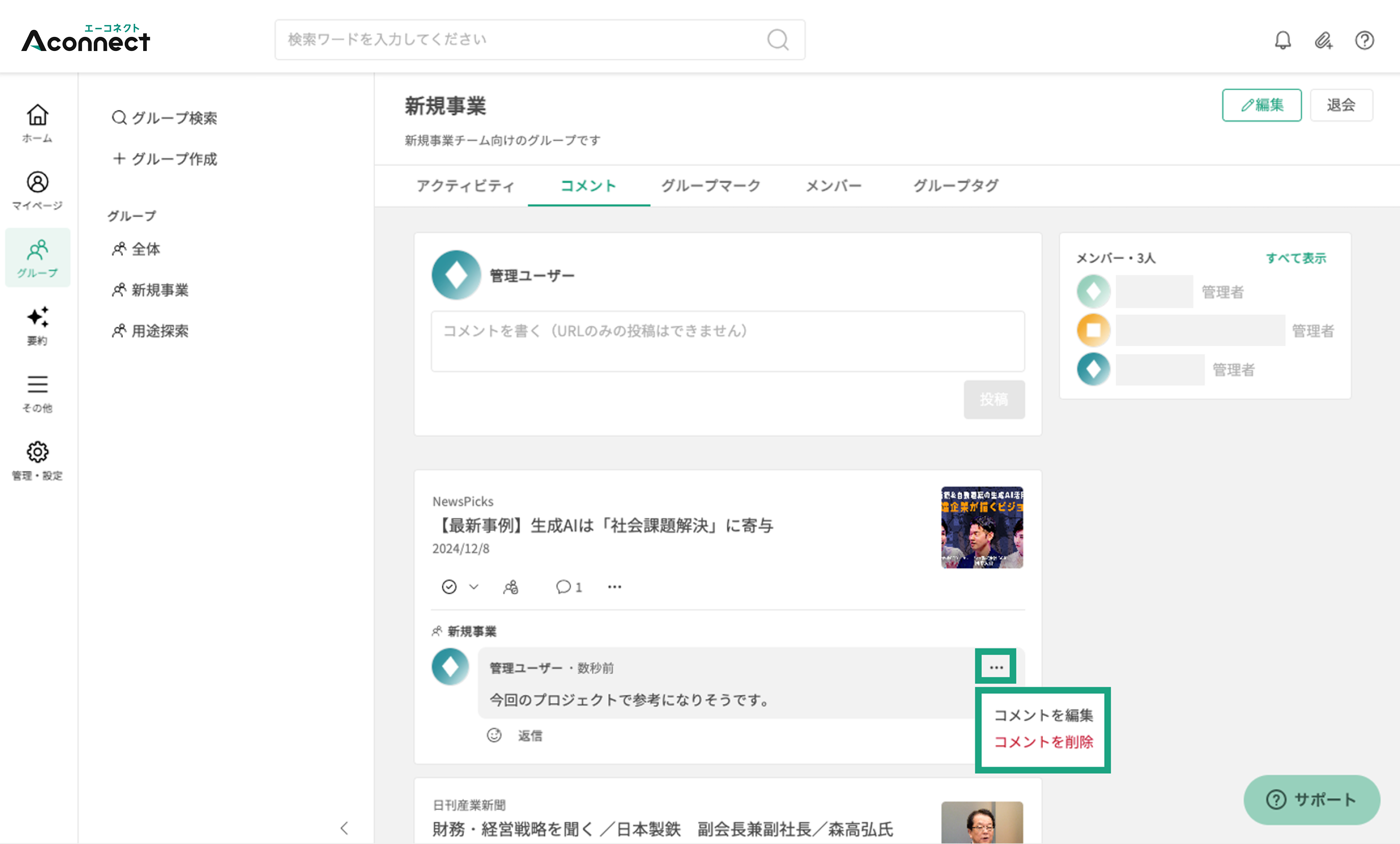
Task: Open the help question mark icon
Action: [x=1364, y=40]
